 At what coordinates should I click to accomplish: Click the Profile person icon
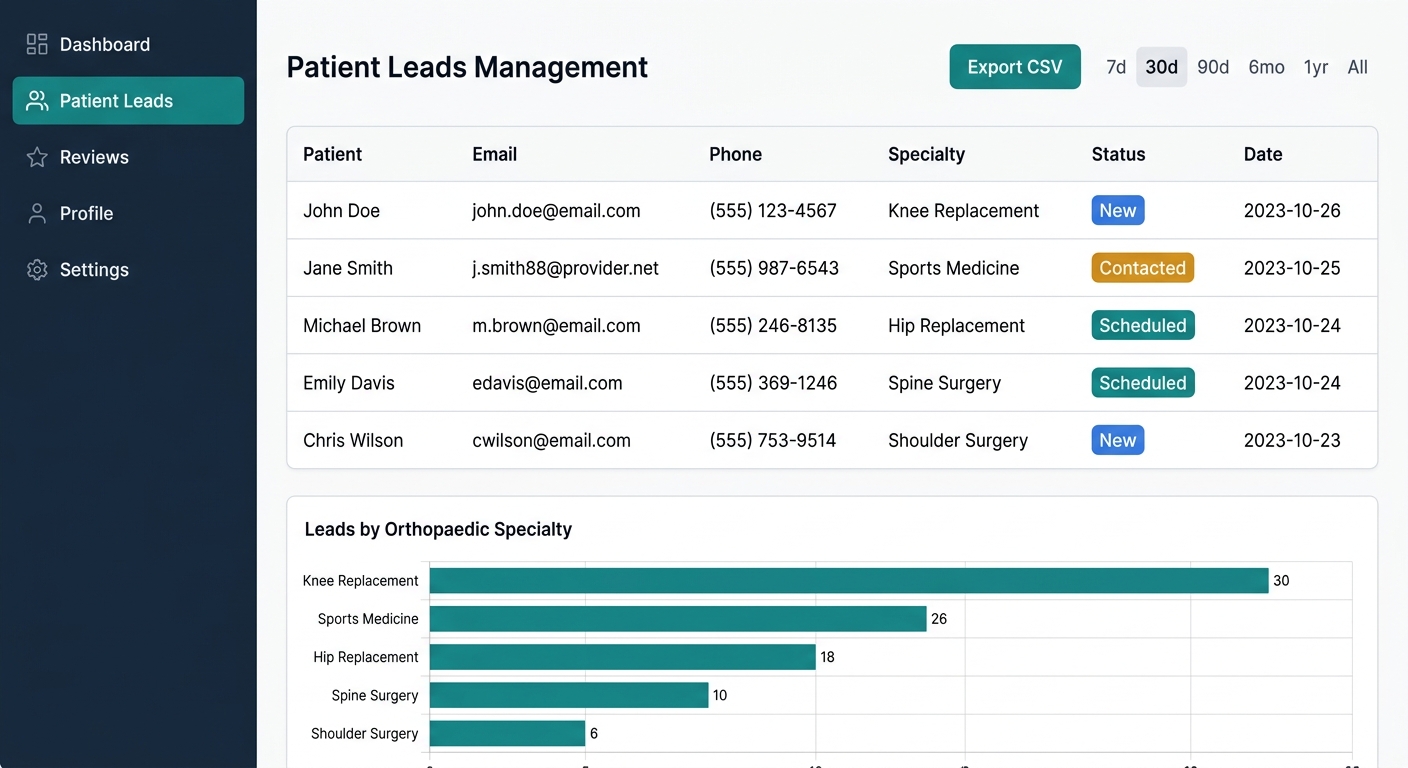click(x=37, y=213)
